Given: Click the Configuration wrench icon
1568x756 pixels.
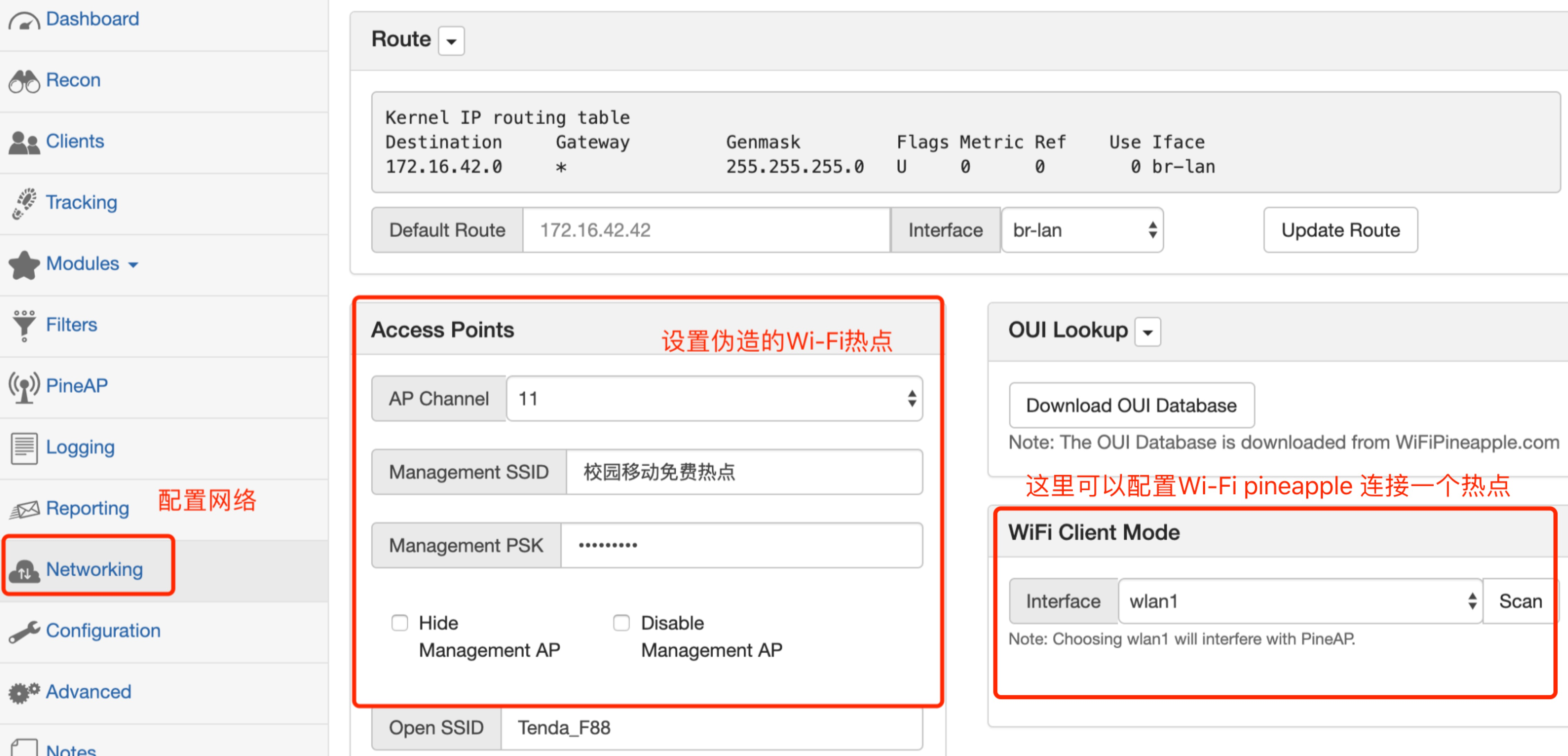Looking at the screenshot, I should pyautogui.click(x=24, y=631).
